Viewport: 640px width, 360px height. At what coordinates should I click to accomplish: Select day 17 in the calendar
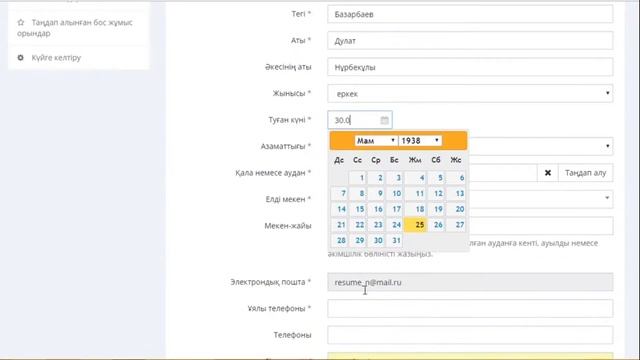pos(395,209)
